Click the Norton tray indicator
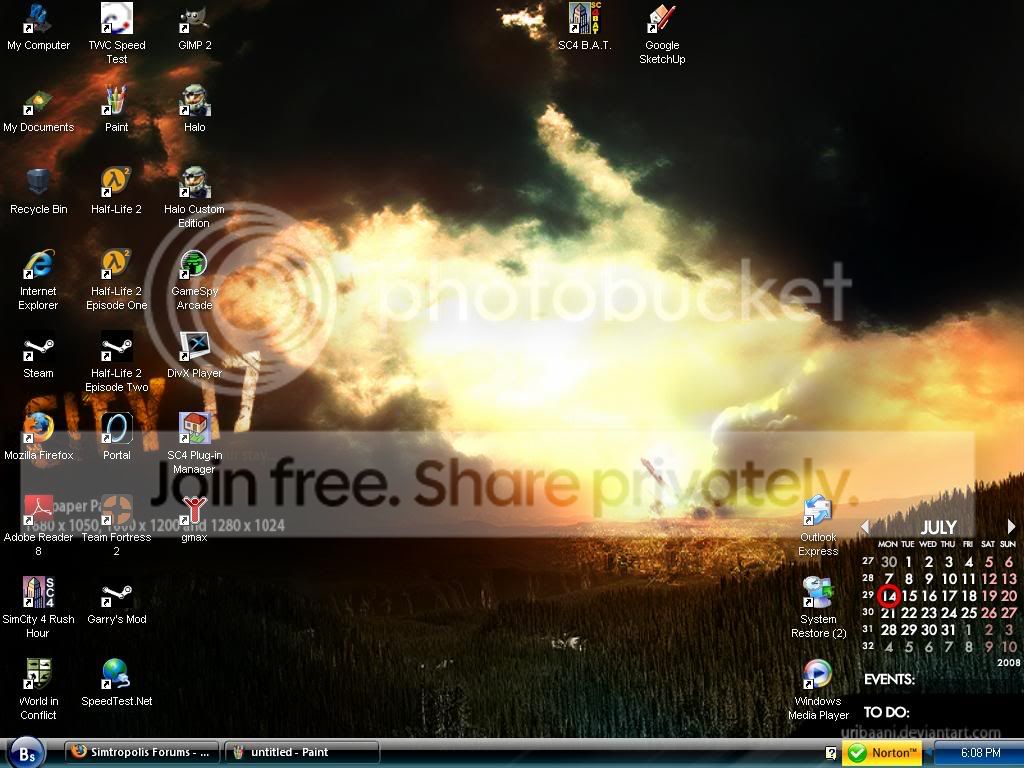The height and width of the screenshot is (768, 1024). 883,753
